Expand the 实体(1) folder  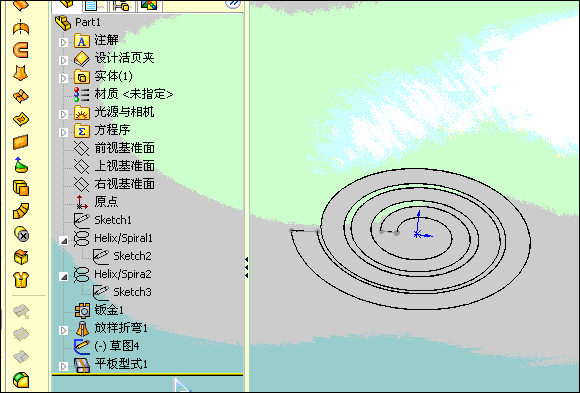tap(64, 78)
